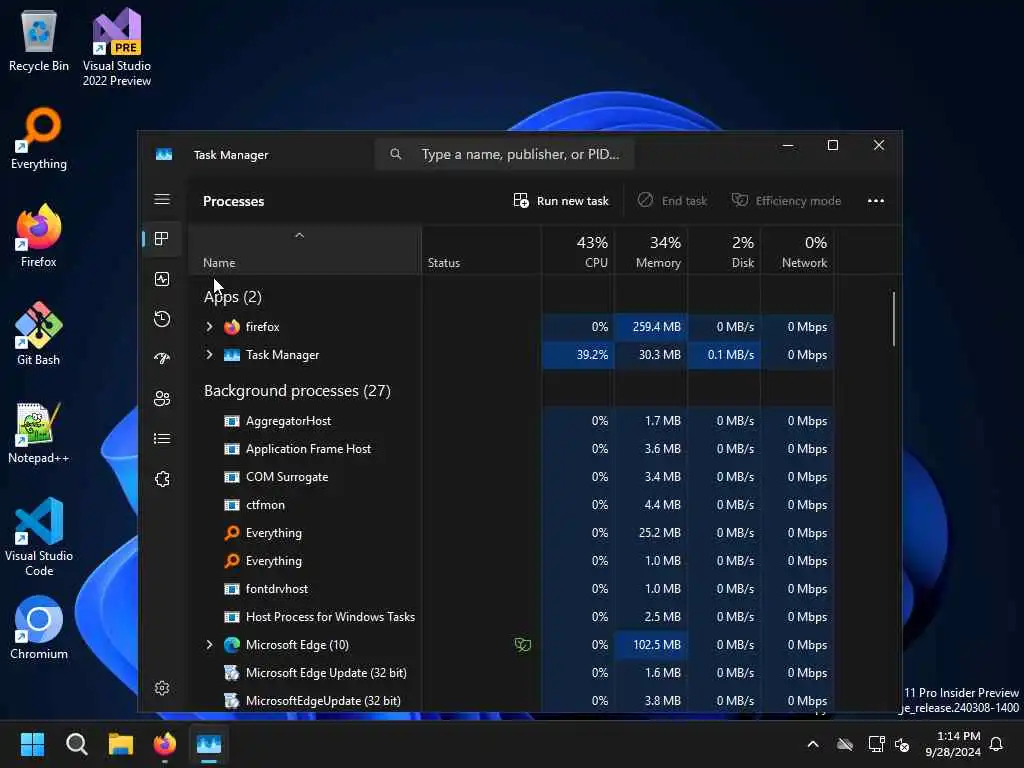
Task: Select the Application Frame Host process
Action: [511, 449]
